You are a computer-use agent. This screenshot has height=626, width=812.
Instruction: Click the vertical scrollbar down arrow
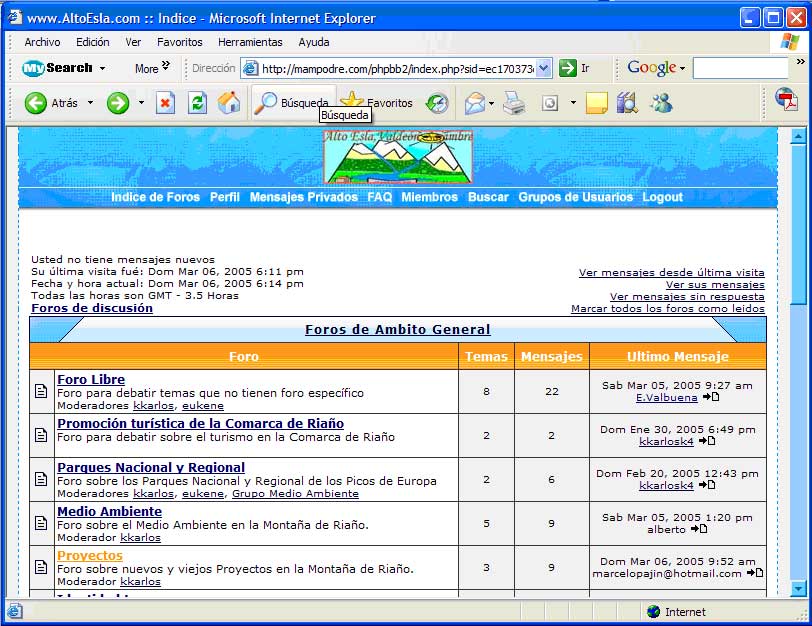pyautogui.click(x=798, y=589)
